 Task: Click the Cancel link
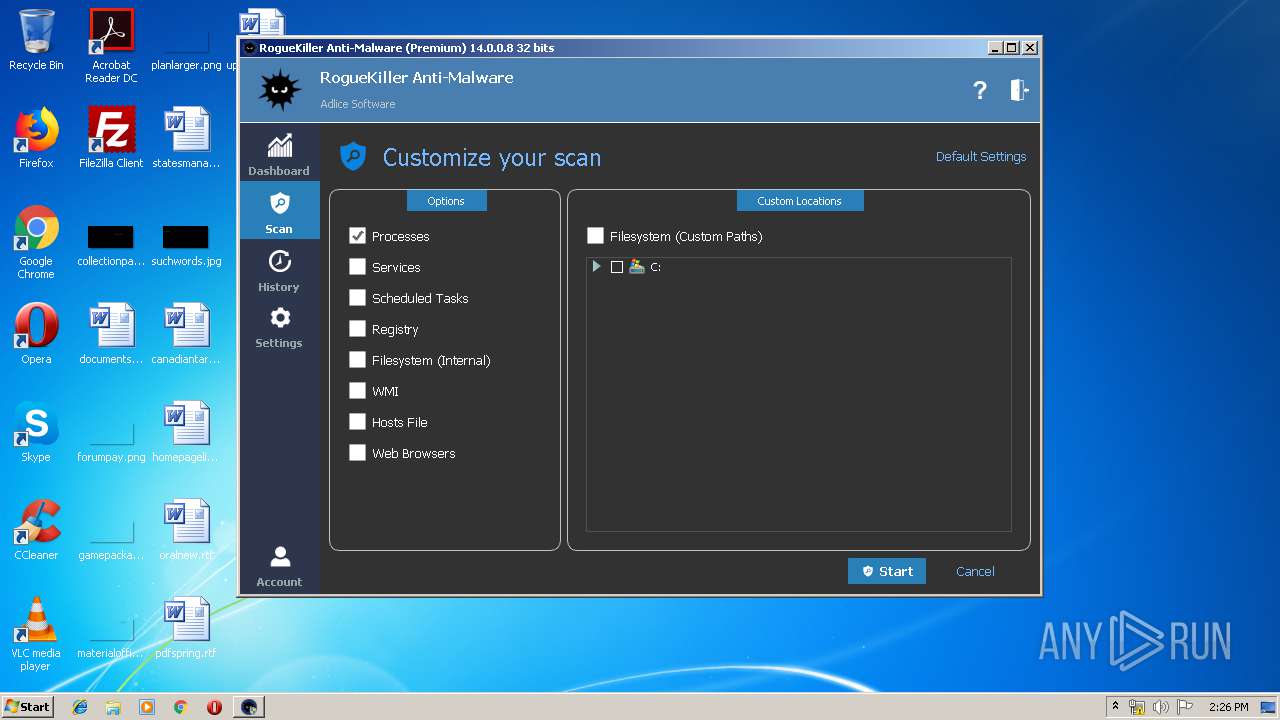975,572
